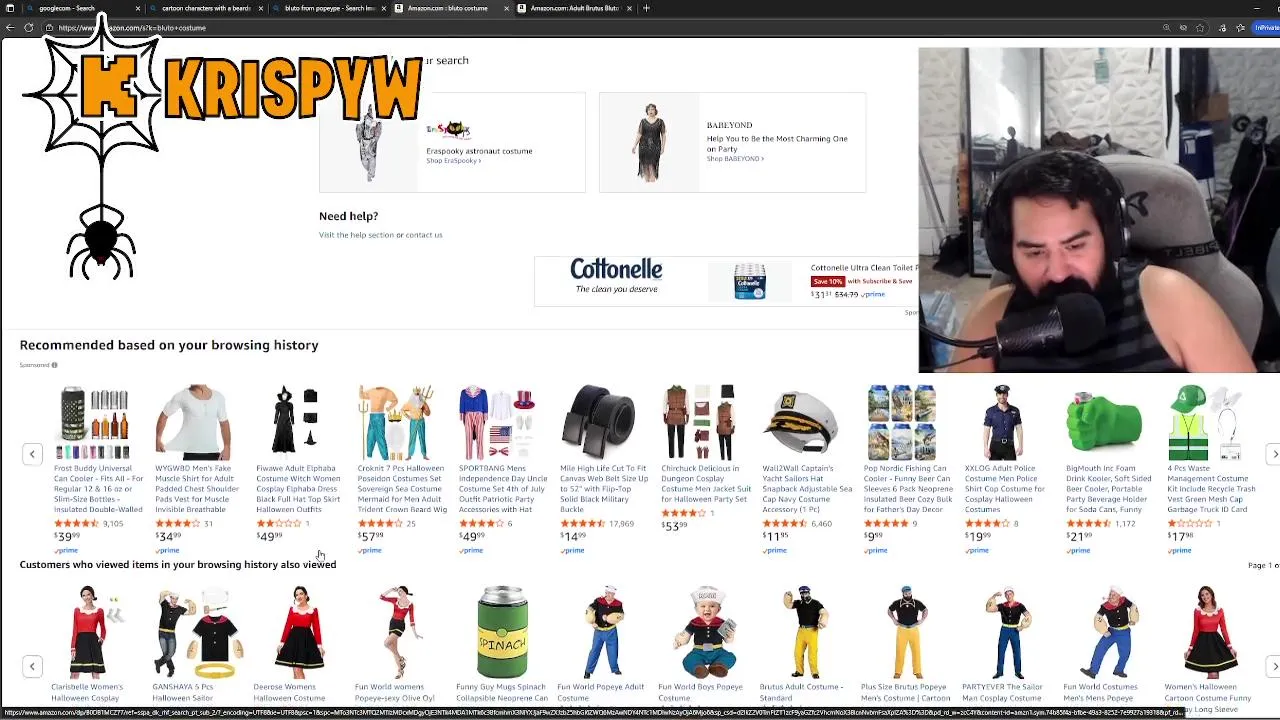Screen dimensions: 1280x720
Task: Open Plus Size Brutus Popeye costume image
Action: pyautogui.click(x=906, y=632)
